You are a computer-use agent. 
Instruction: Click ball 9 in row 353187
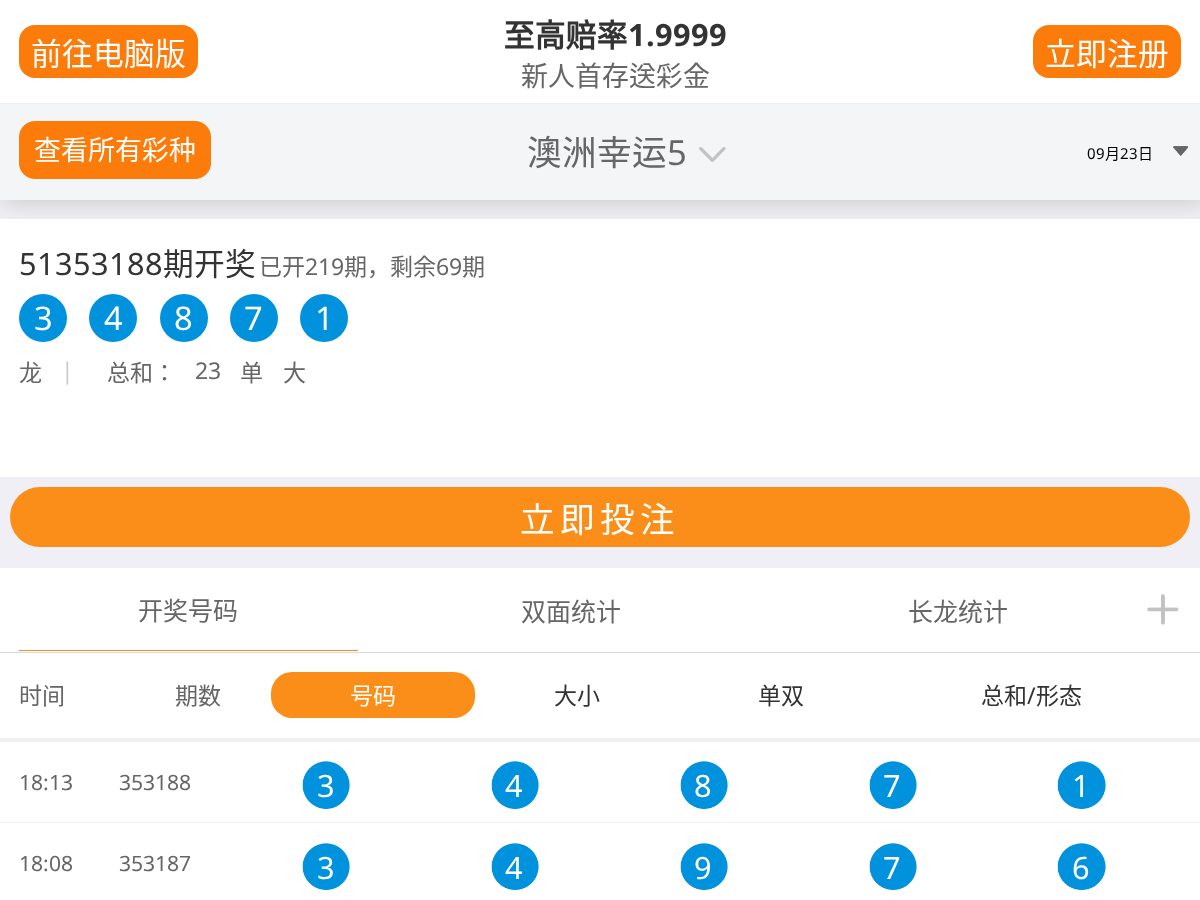(704, 867)
